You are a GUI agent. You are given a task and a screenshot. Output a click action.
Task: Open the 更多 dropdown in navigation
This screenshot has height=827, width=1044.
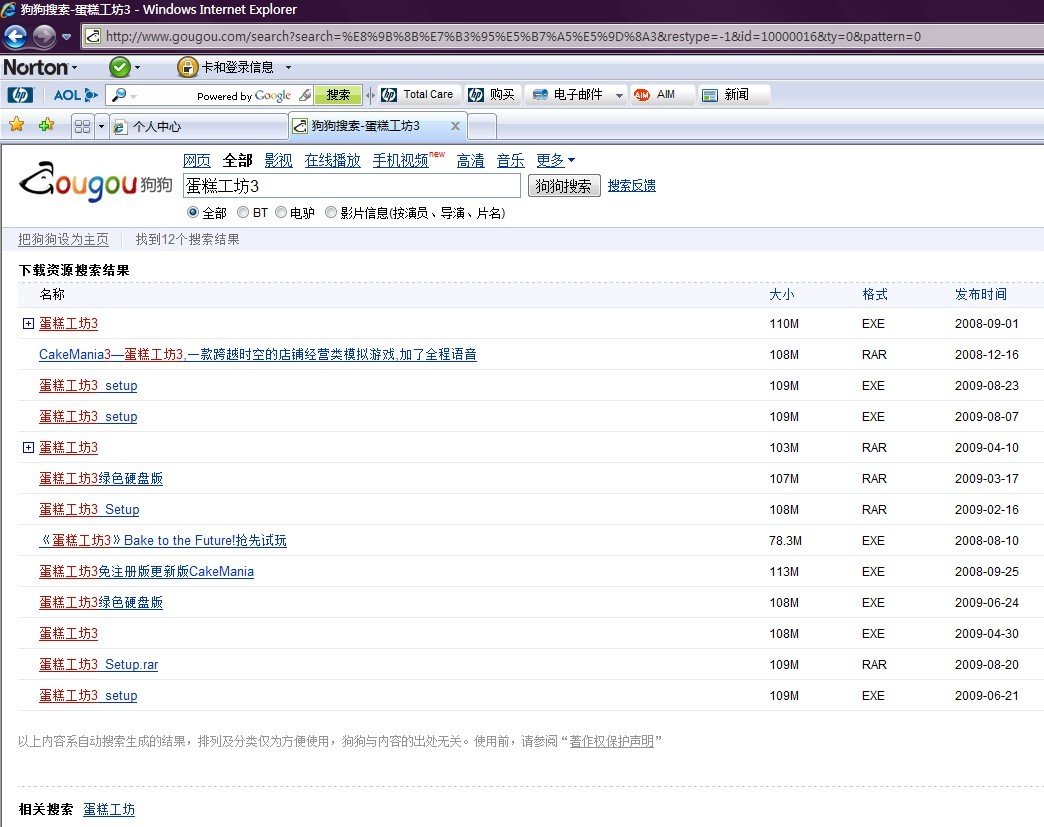pos(556,161)
